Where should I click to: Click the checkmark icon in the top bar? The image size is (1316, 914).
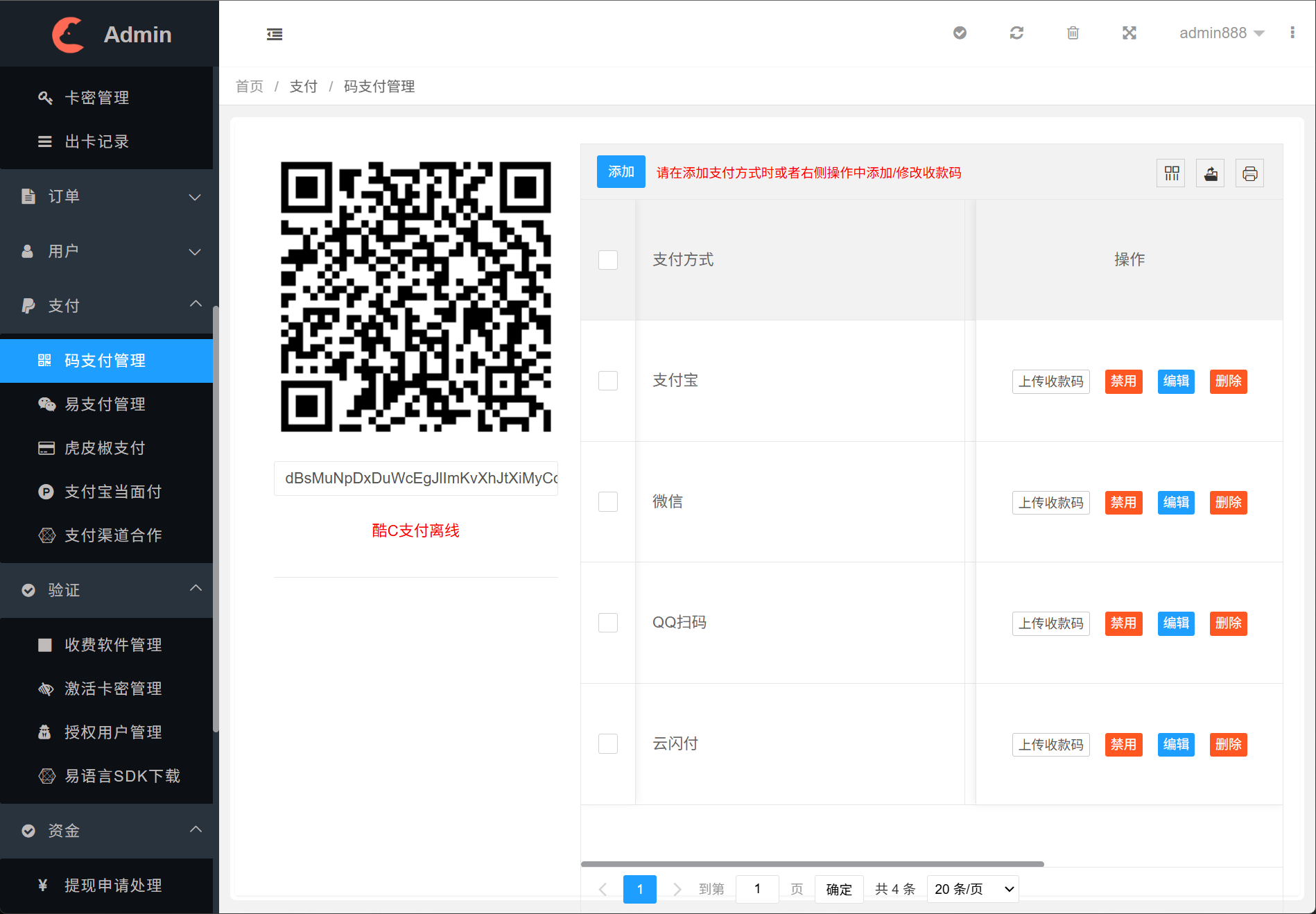(x=960, y=33)
